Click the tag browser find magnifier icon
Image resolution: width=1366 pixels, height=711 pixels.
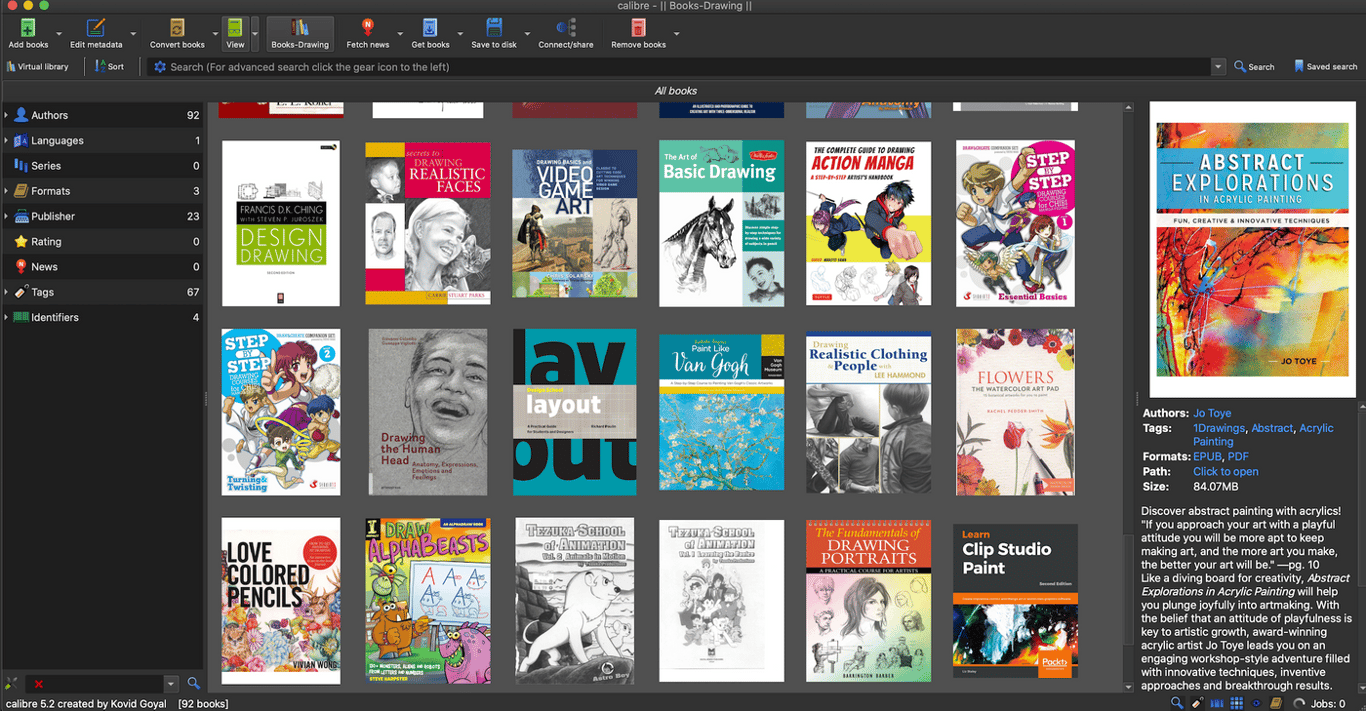[x=194, y=684]
